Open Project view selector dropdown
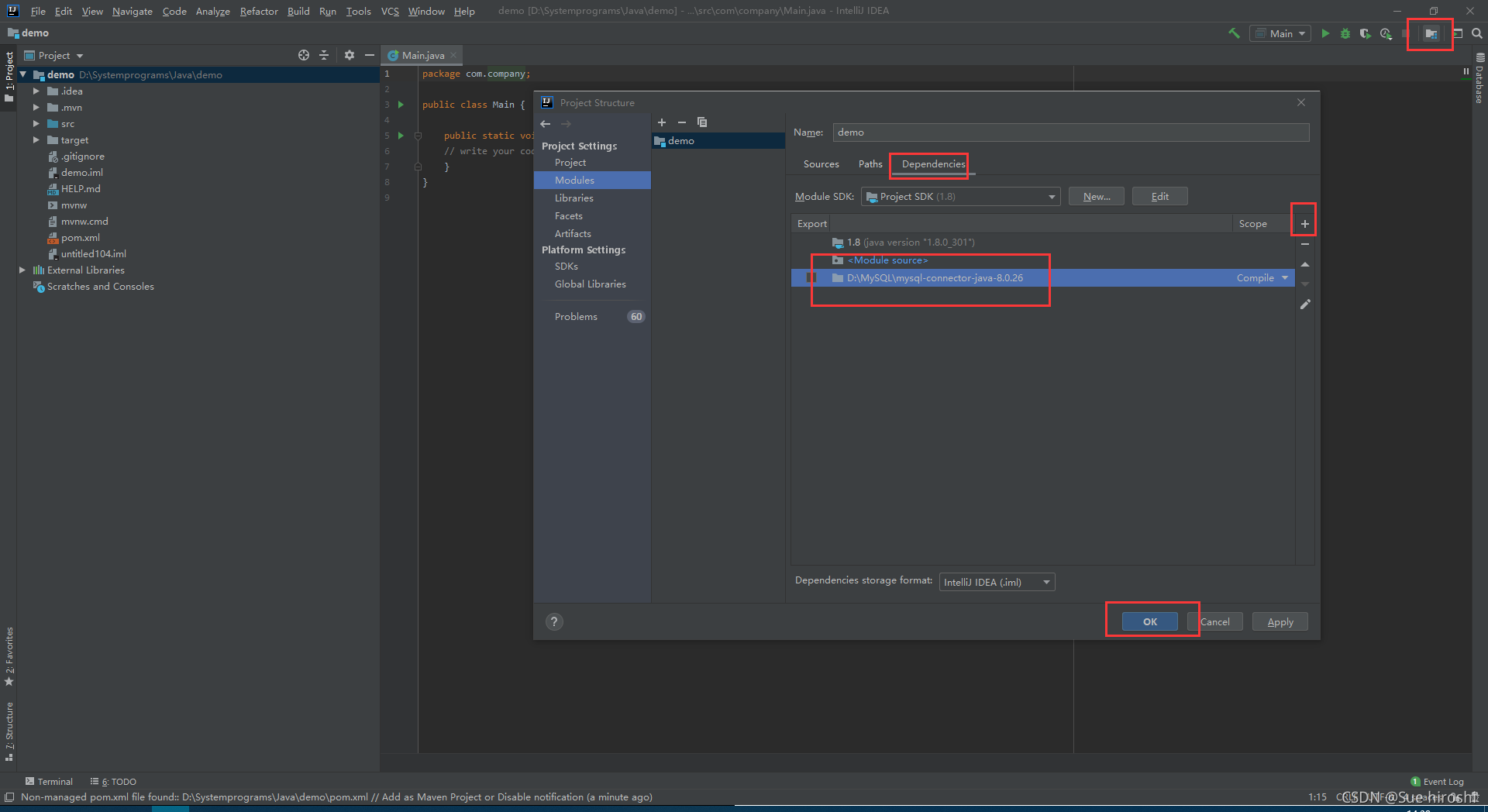1488x812 pixels. tap(54, 56)
